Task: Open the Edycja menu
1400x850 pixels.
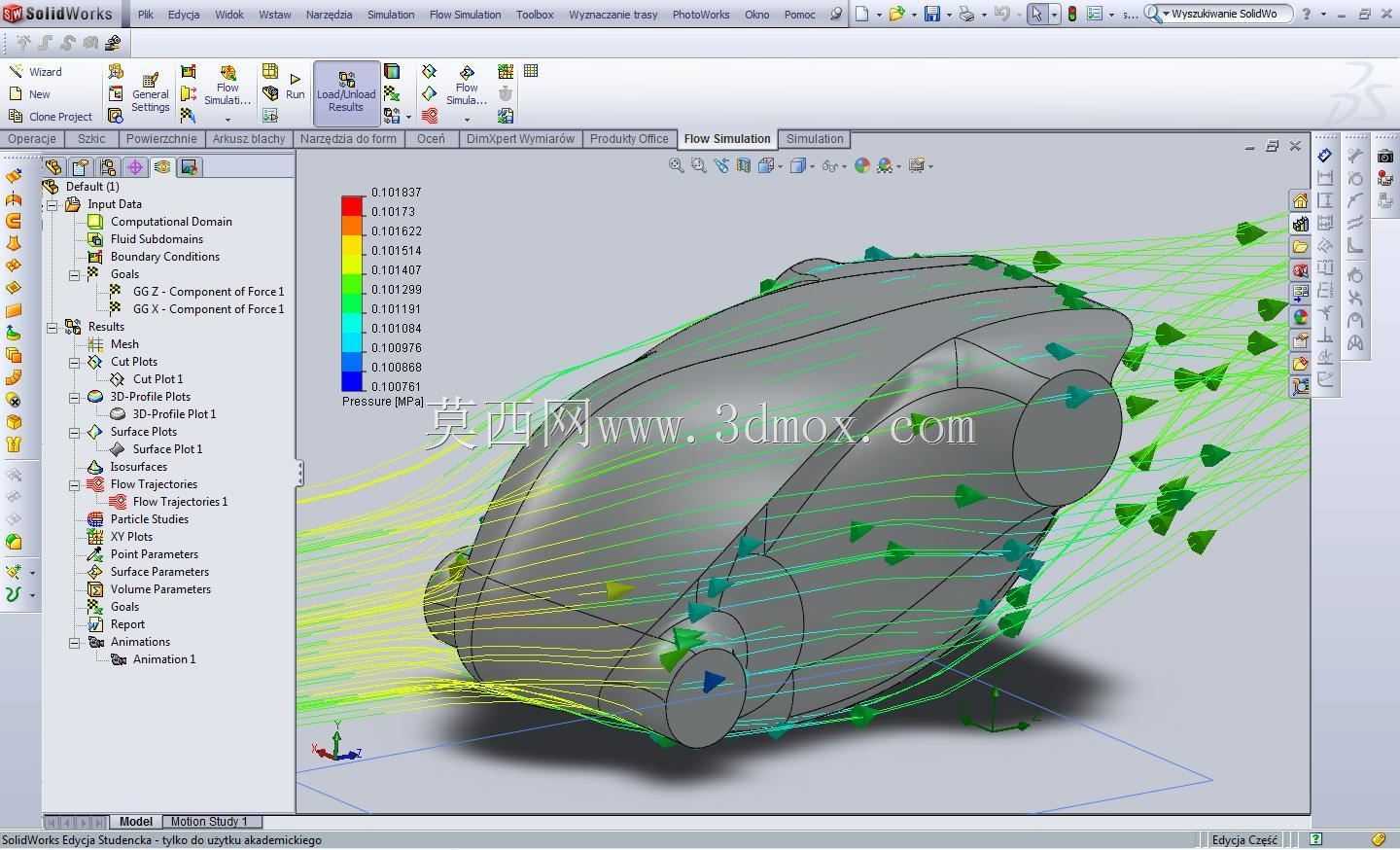Action: [184, 15]
